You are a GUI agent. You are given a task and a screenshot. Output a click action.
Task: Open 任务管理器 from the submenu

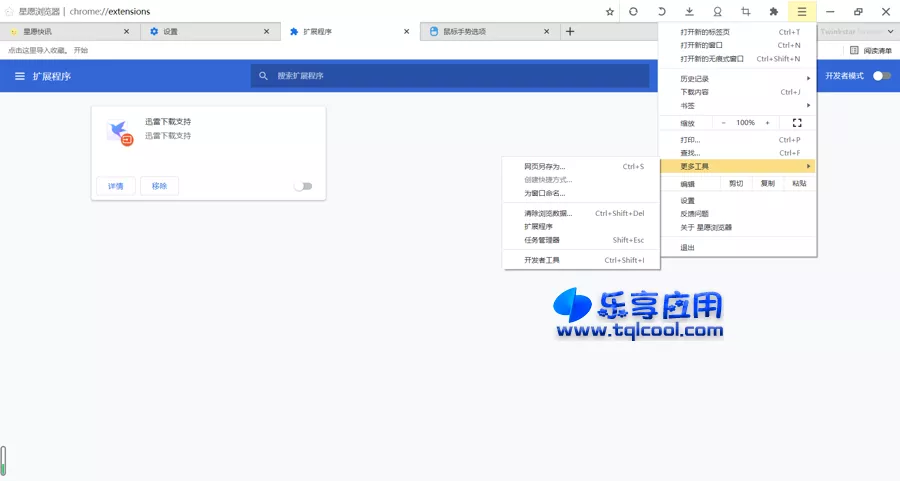click(581, 240)
